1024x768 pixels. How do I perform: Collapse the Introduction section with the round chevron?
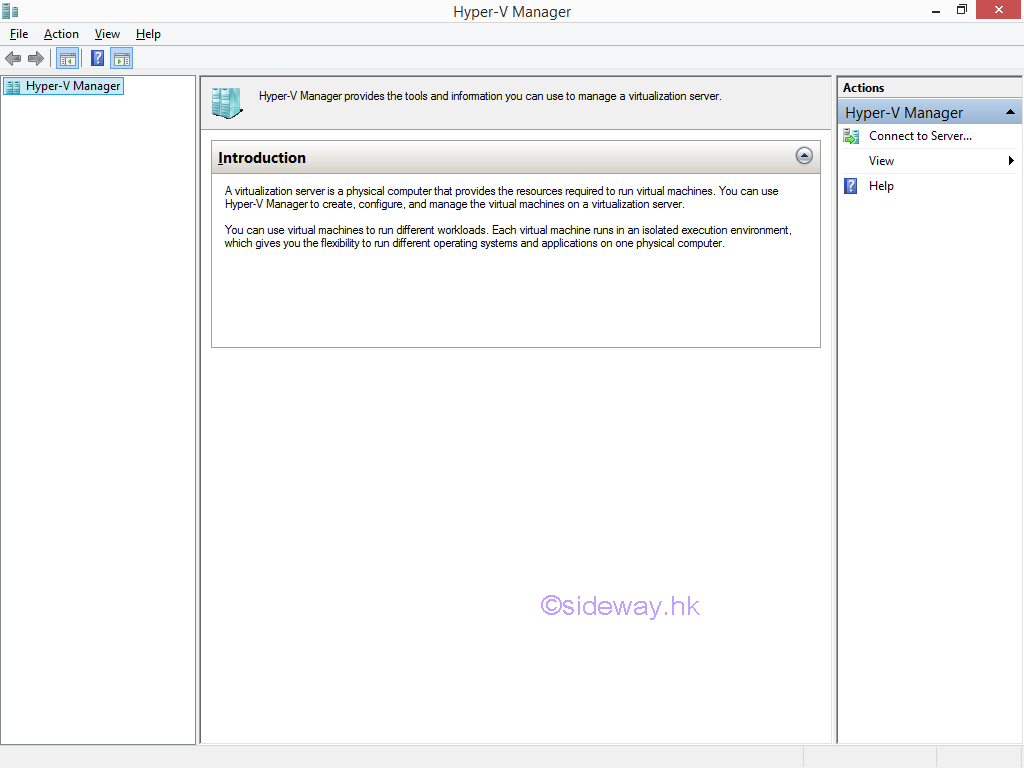804,156
